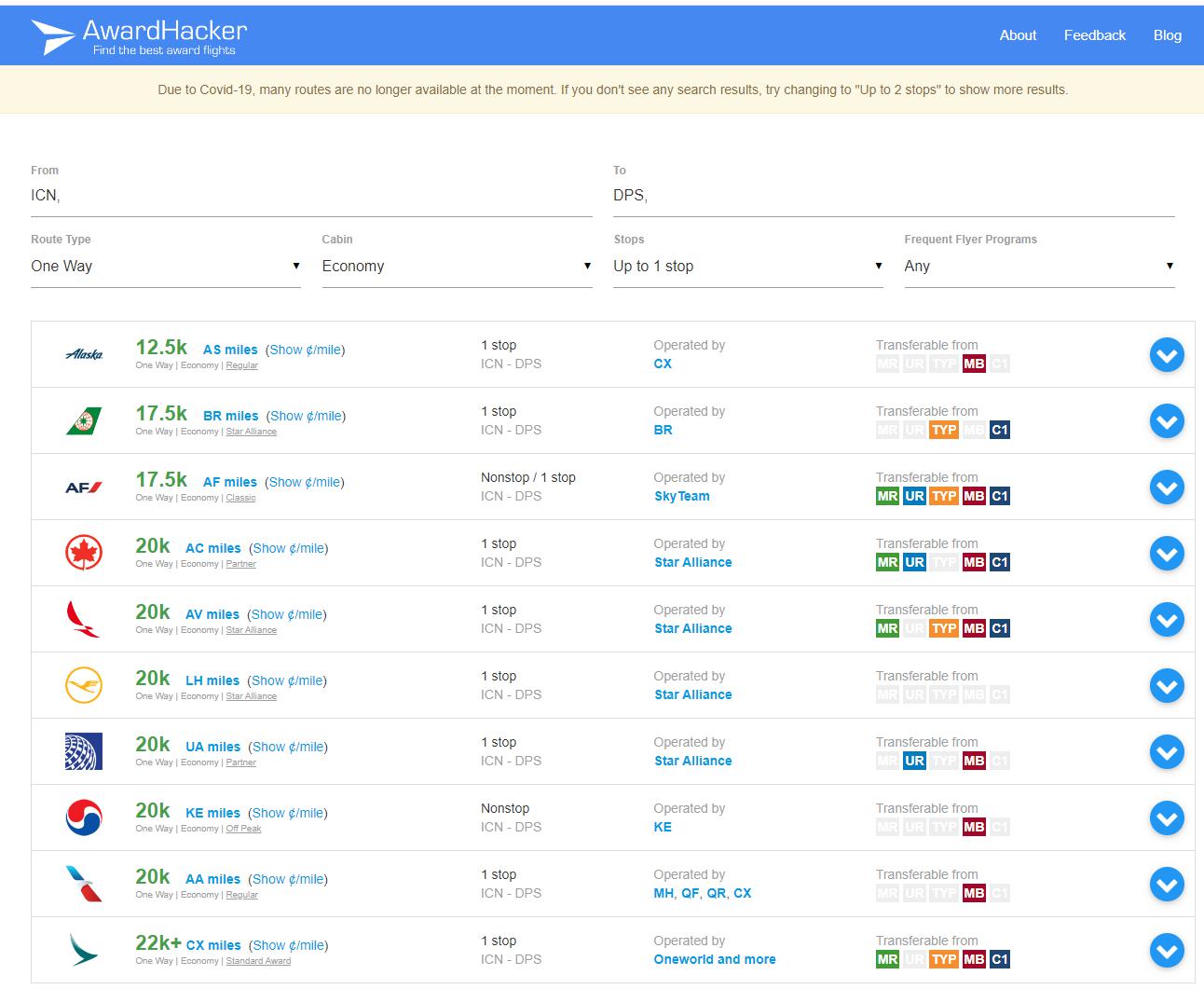Image resolution: width=1204 pixels, height=989 pixels.
Task: Click MR badge in the AF miles row
Action: [x=887, y=496]
